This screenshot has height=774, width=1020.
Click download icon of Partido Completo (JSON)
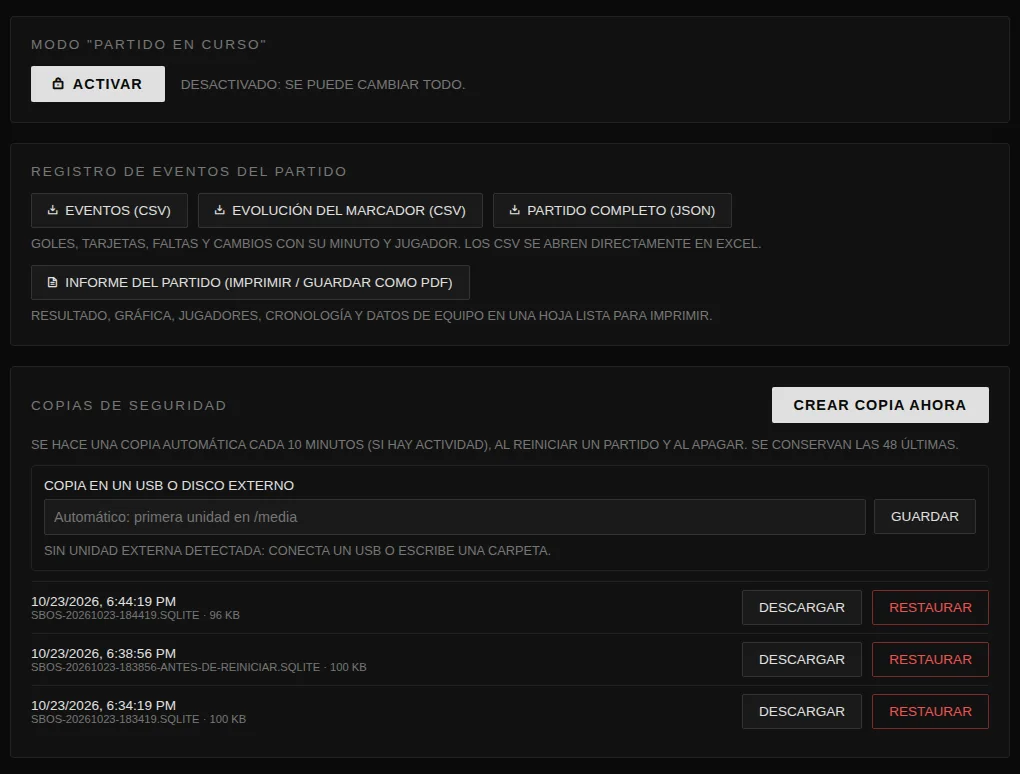pos(515,210)
